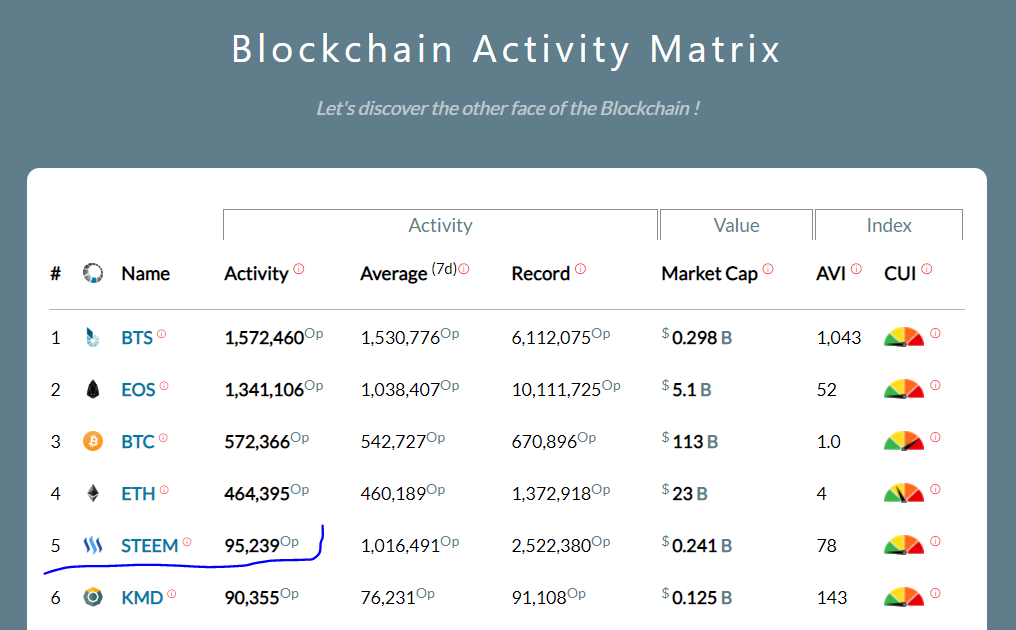Click the CUI gauge for ETH
This screenshot has width=1016, height=630.
[x=904, y=493]
